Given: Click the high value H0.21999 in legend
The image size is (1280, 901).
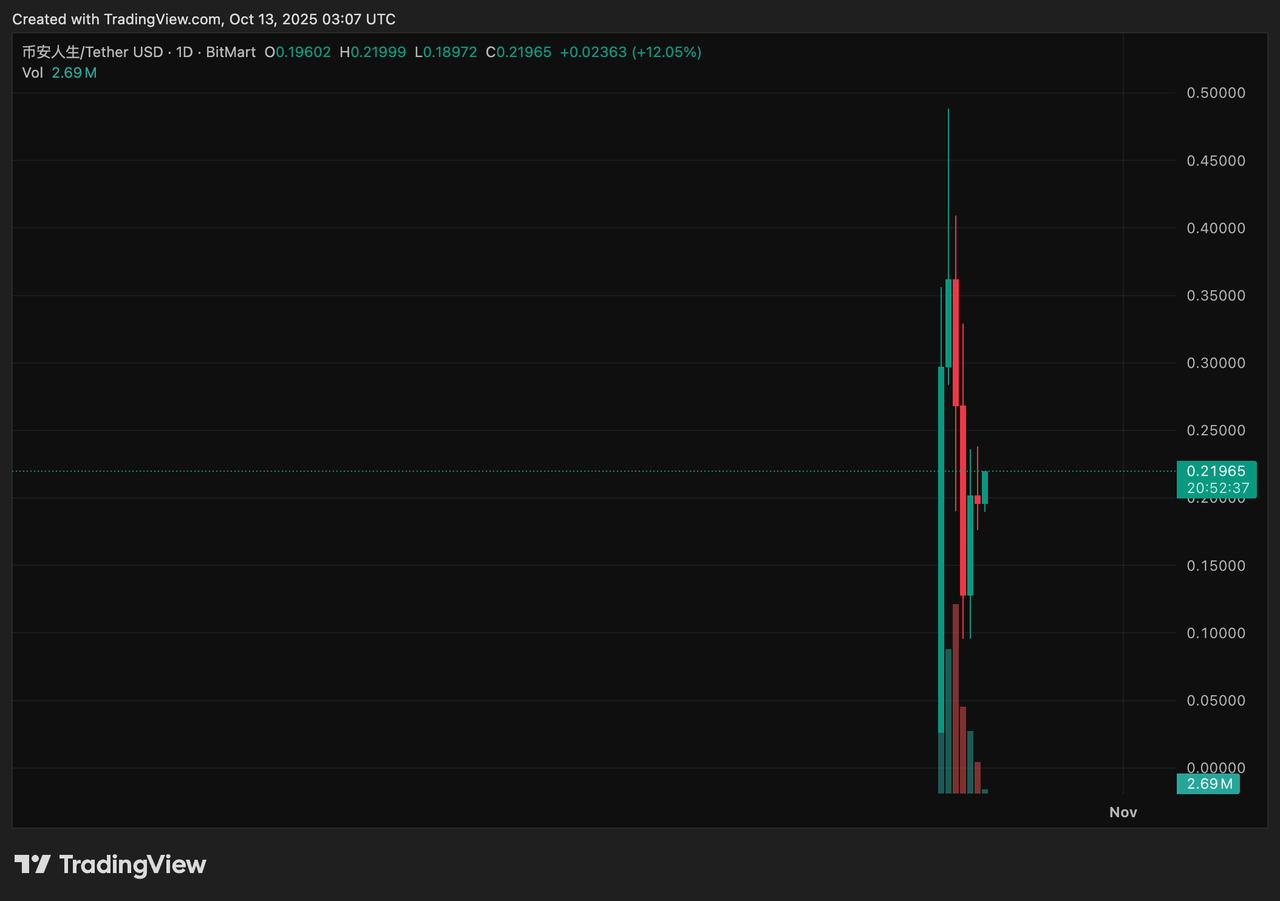Looking at the screenshot, I should pyautogui.click(x=372, y=52).
